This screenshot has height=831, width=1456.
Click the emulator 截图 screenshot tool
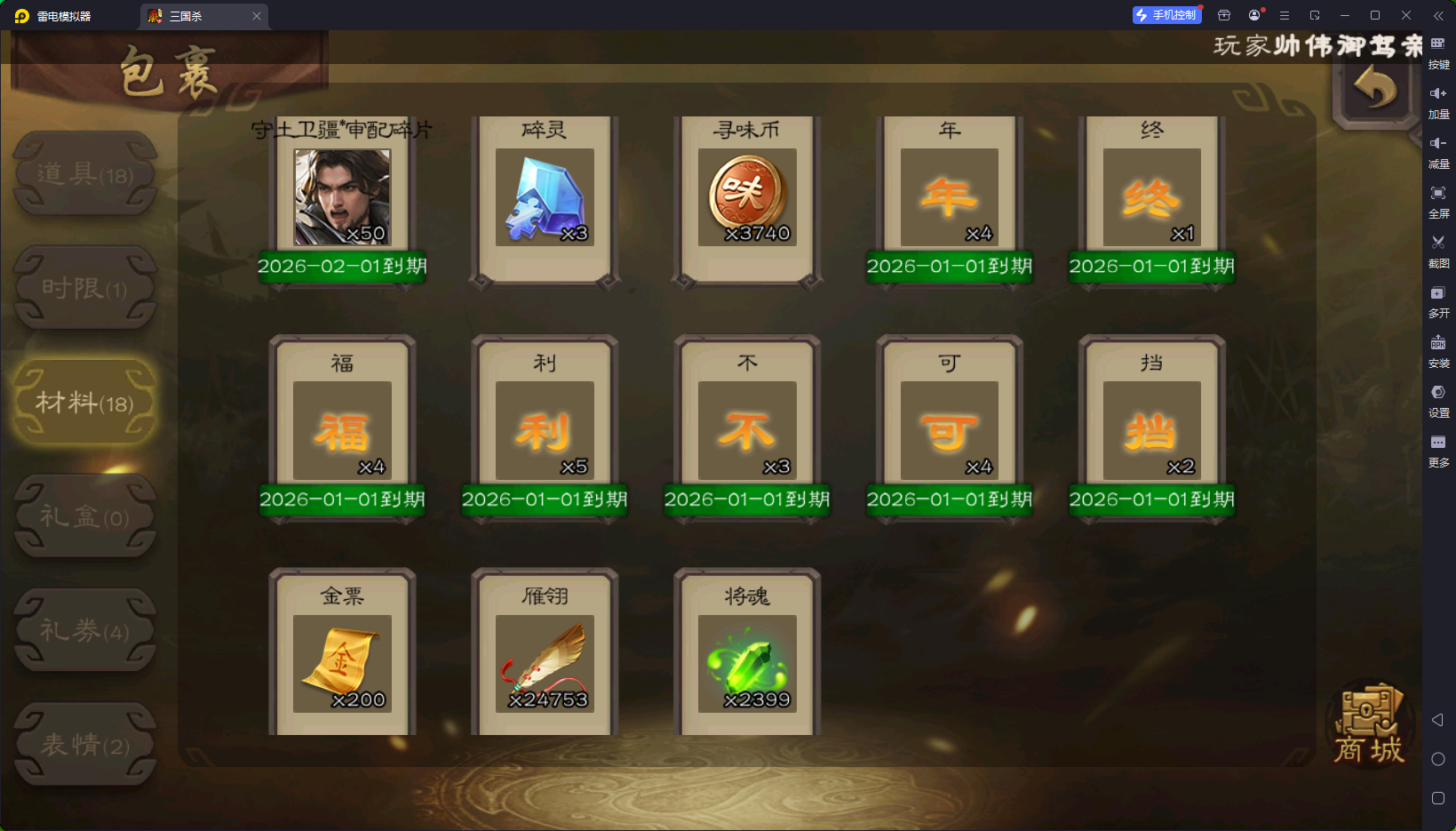[x=1438, y=252]
